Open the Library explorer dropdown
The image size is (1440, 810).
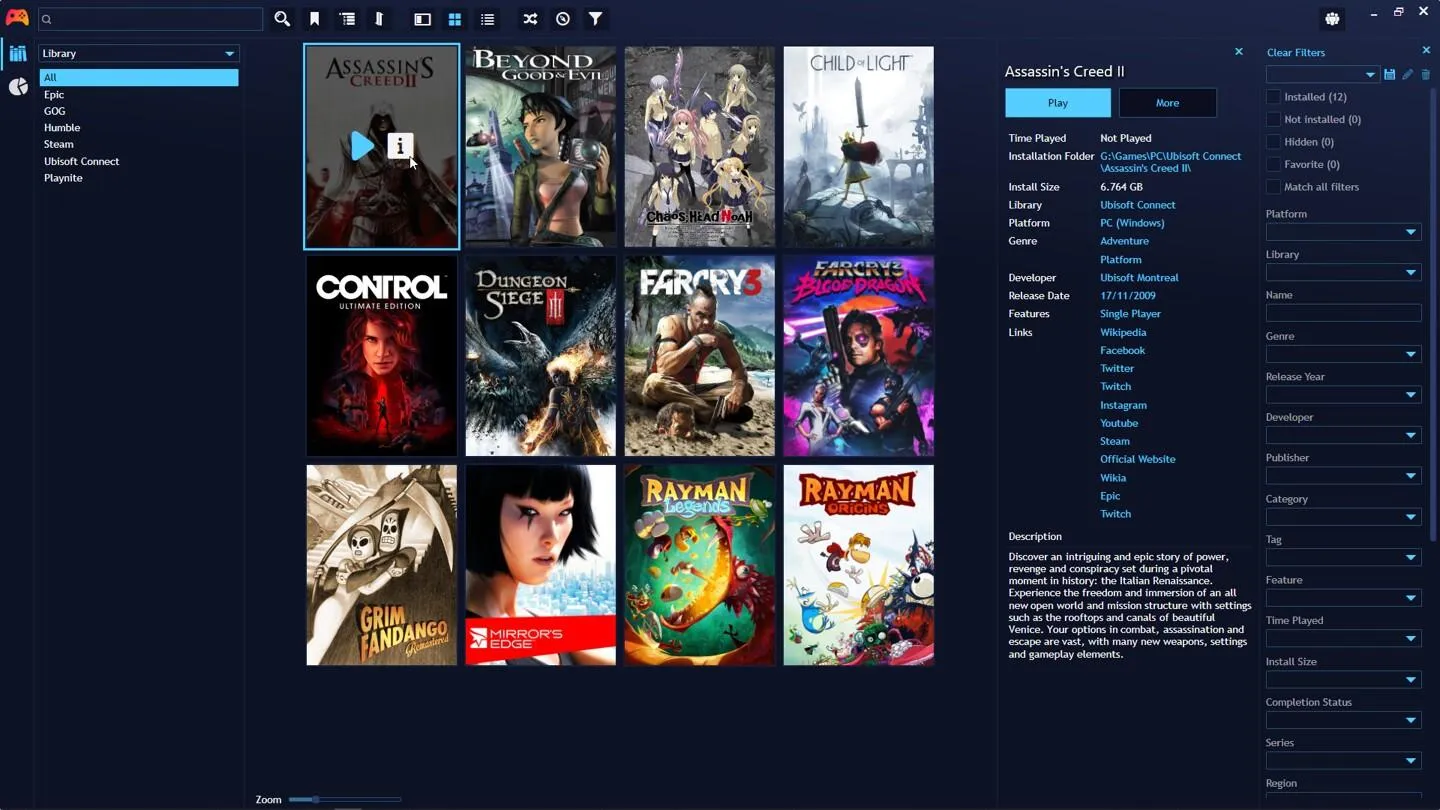coord(139,53)
